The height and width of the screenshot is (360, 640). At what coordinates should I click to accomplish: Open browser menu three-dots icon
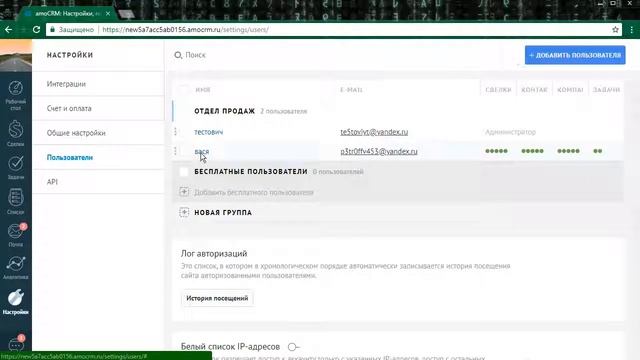tap(631, 29)
